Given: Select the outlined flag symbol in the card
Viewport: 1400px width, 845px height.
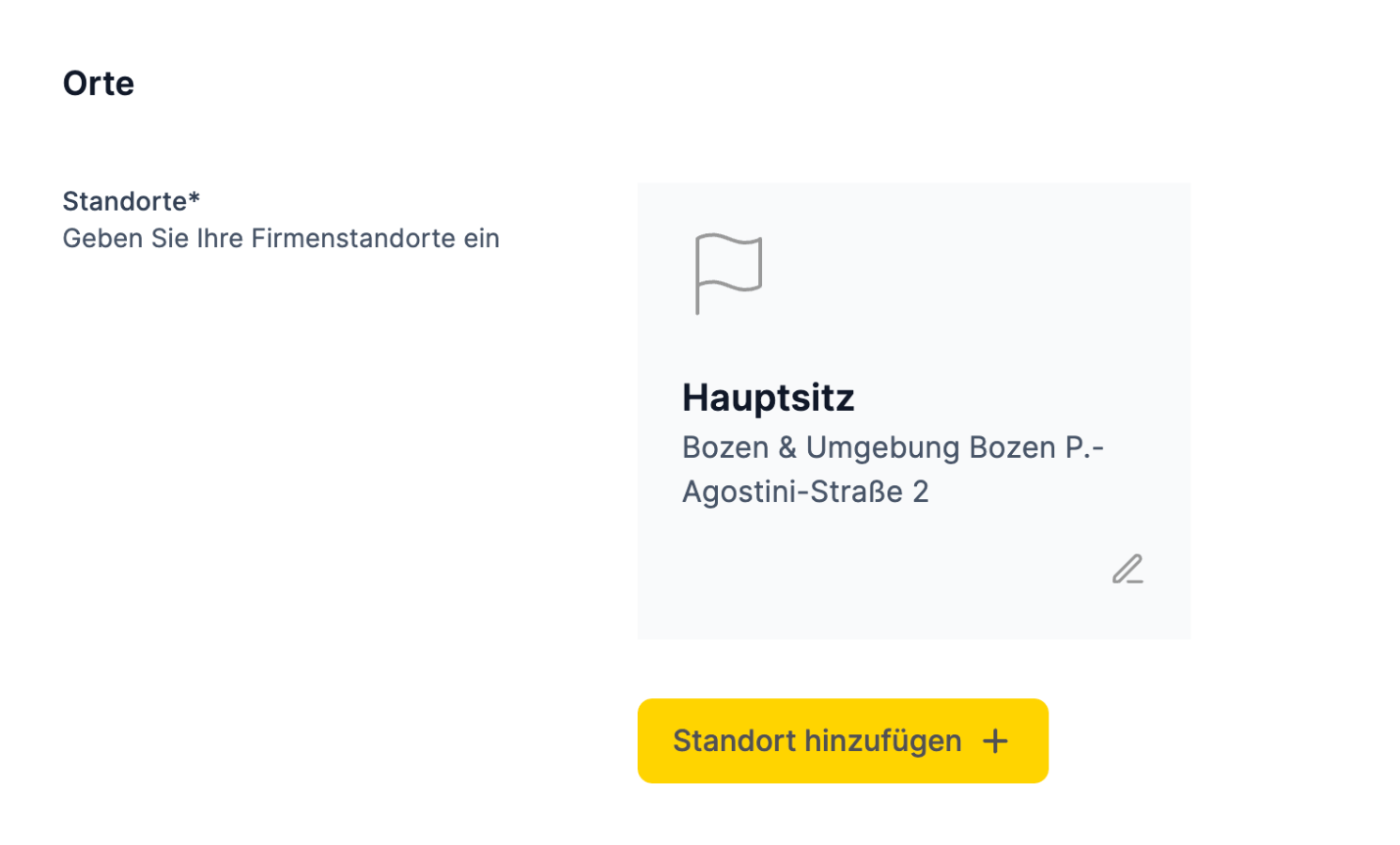Looking at the screenshot, I should click(x=728, y=274).
